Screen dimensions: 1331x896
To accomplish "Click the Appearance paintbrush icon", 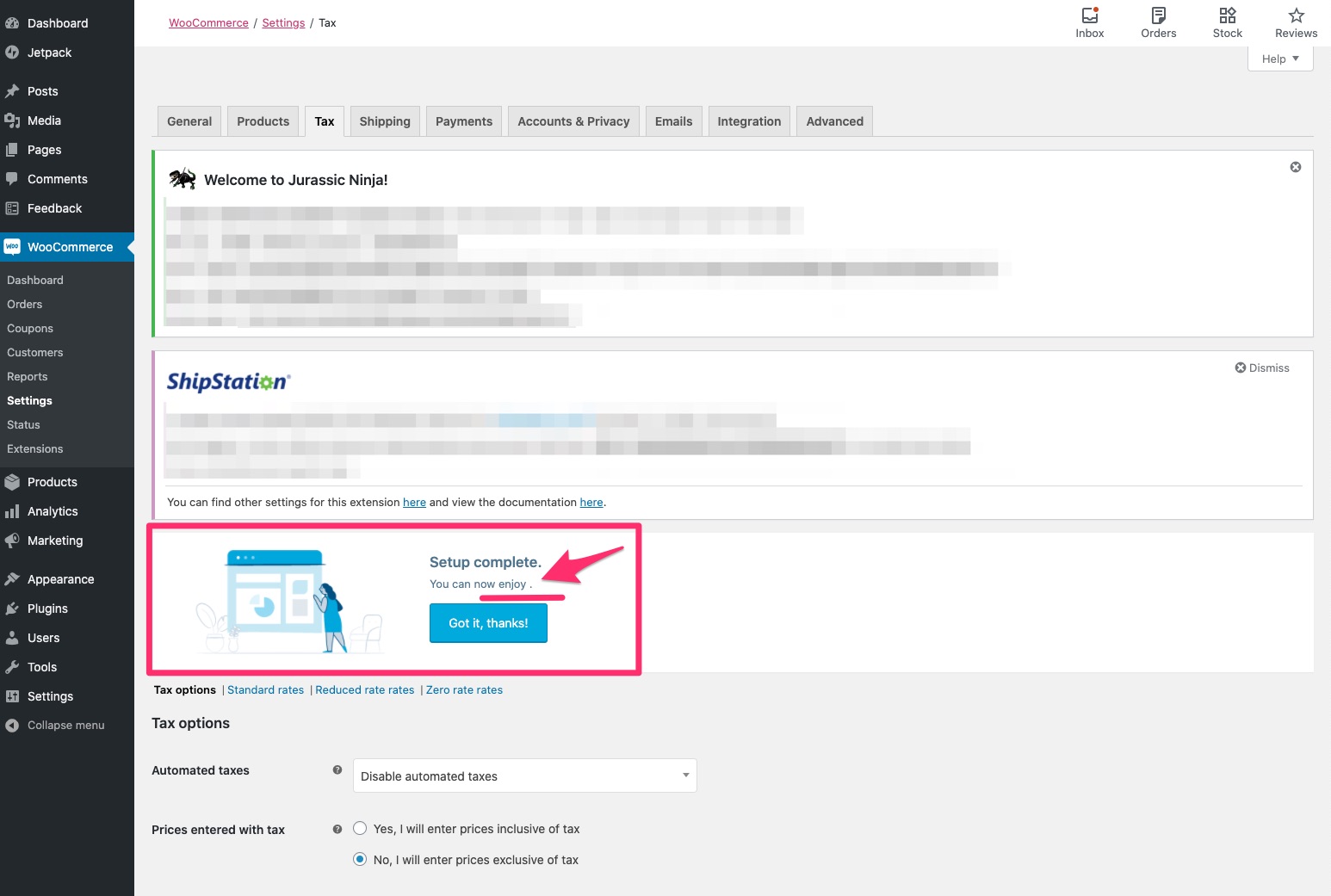I will 12,579.
